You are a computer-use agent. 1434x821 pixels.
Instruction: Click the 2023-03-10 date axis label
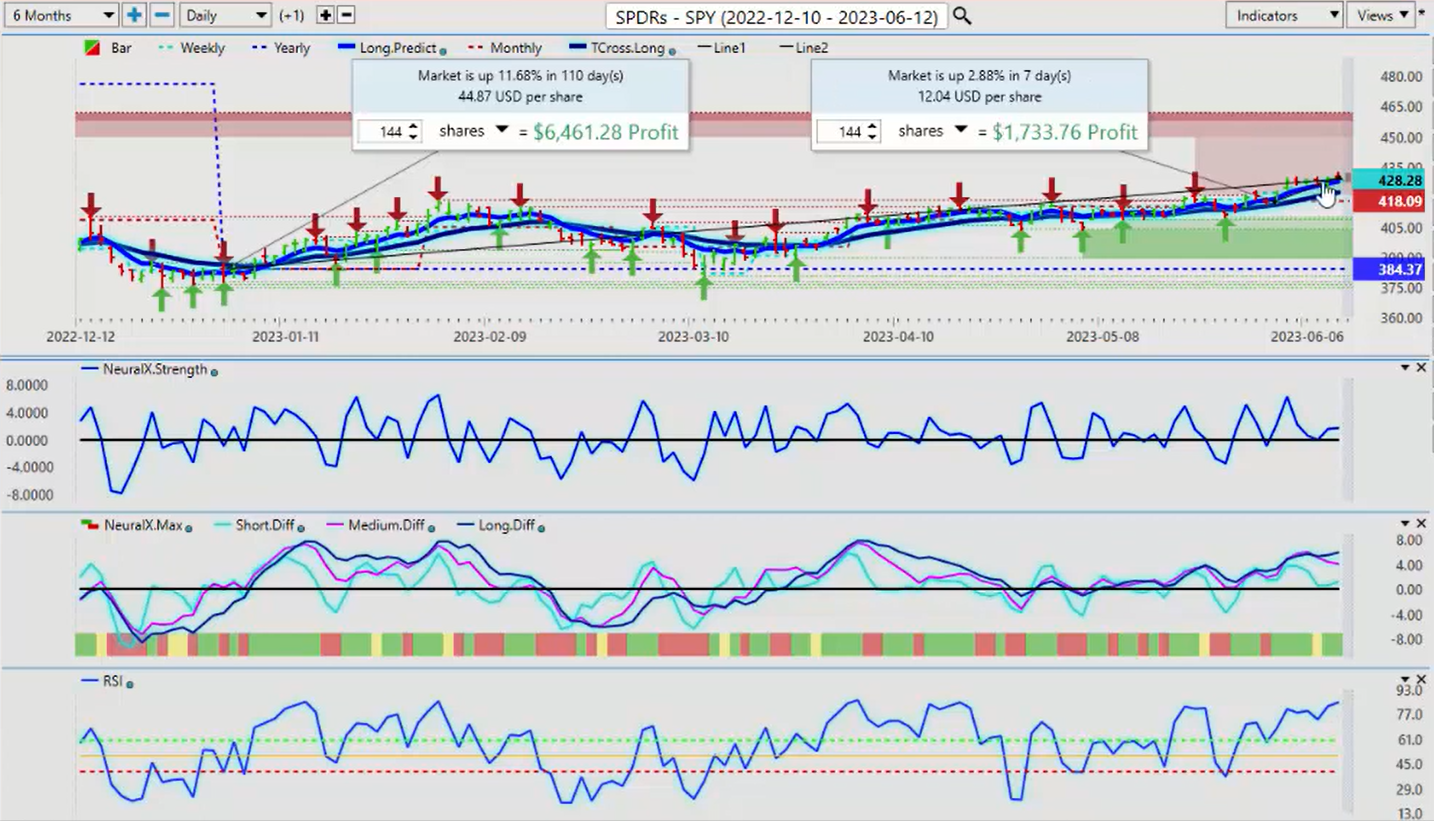click(x=694, y=337)
